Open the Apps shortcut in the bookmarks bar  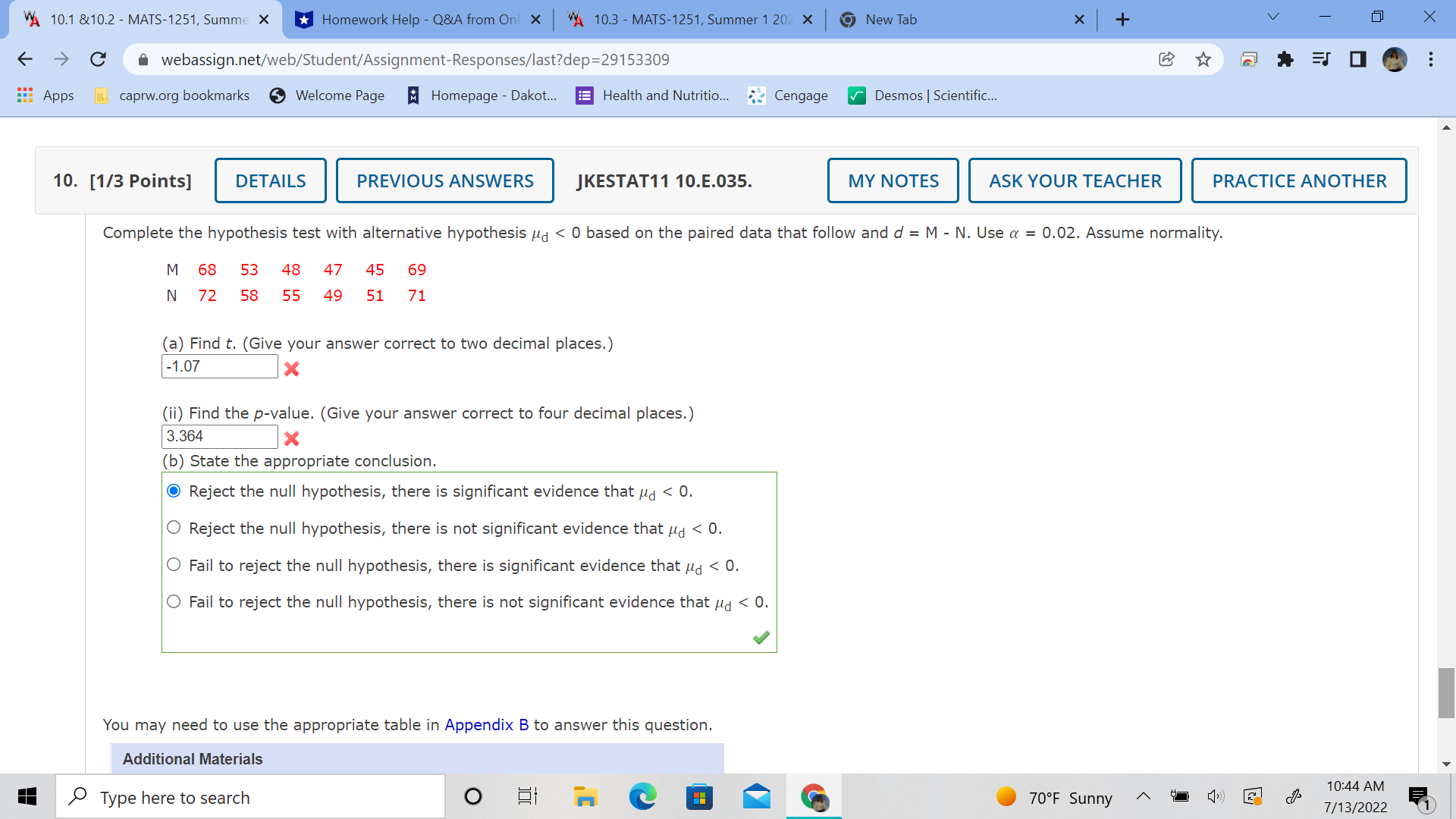(x=45, y=96)
